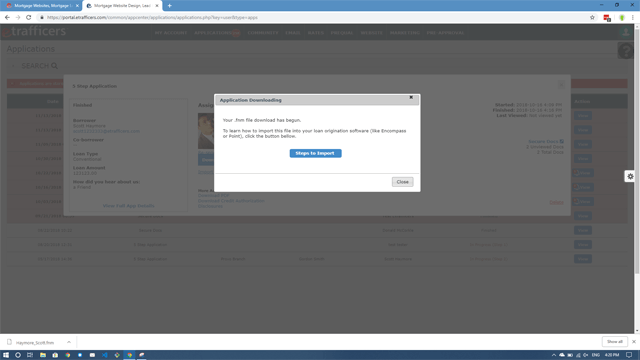Click the browser forward arrow

pos(18,18)
